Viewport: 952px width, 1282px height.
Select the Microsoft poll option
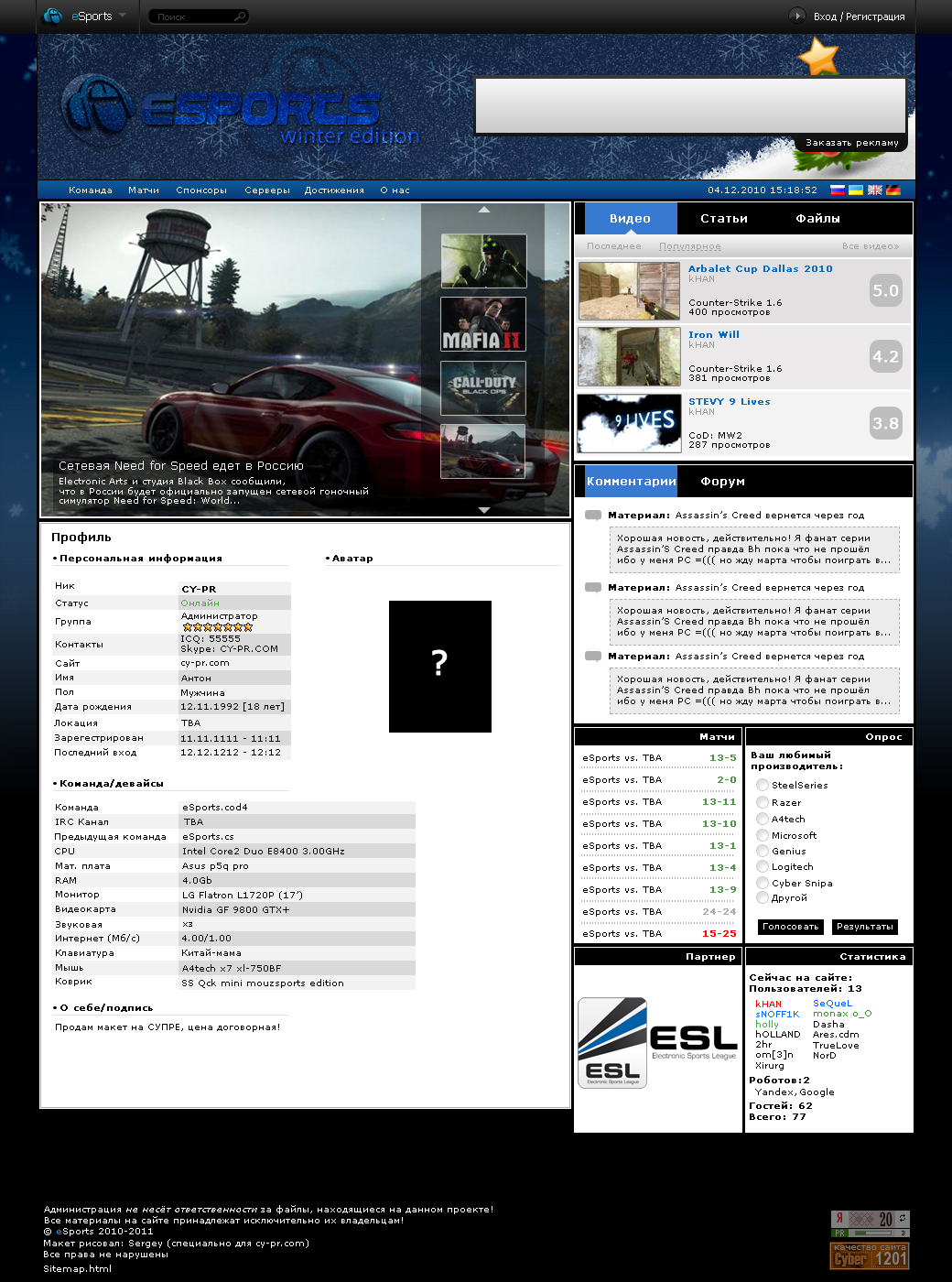[763, 835]
